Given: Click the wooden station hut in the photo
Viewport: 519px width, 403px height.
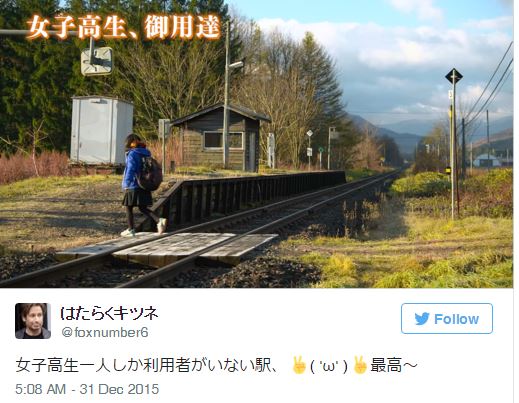Looking at the screenshot, I should tap(220, 138).
